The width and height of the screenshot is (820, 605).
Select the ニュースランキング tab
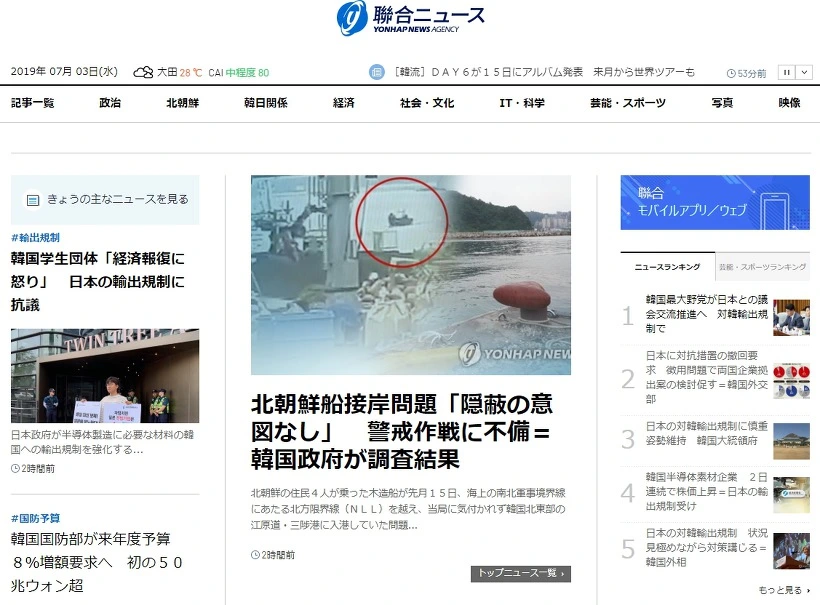[667, 267]
